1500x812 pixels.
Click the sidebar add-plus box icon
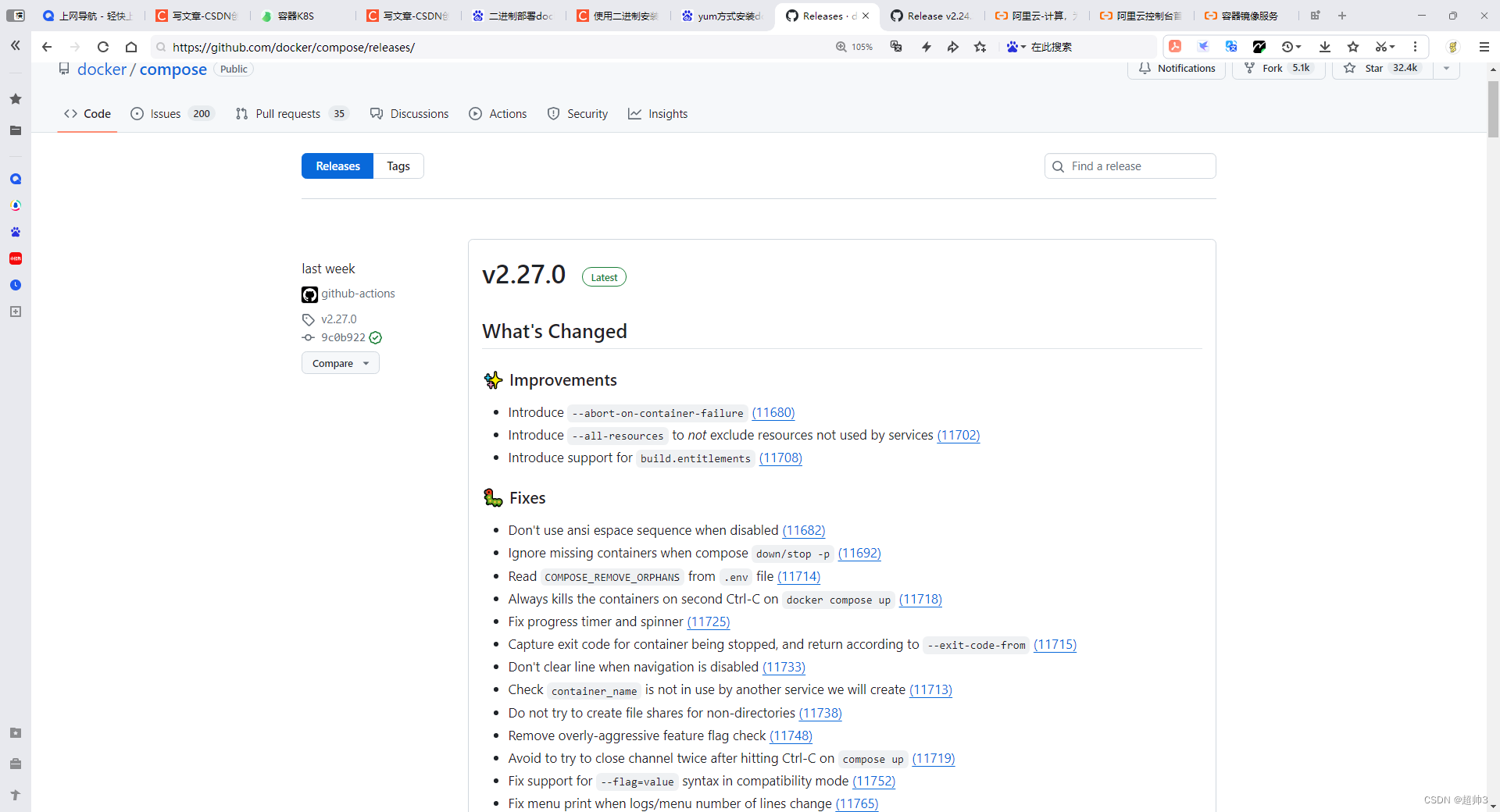16,312
